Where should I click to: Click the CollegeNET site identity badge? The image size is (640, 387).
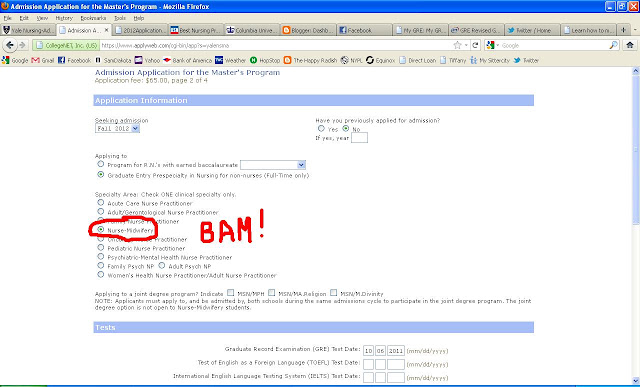click(66, 45)
